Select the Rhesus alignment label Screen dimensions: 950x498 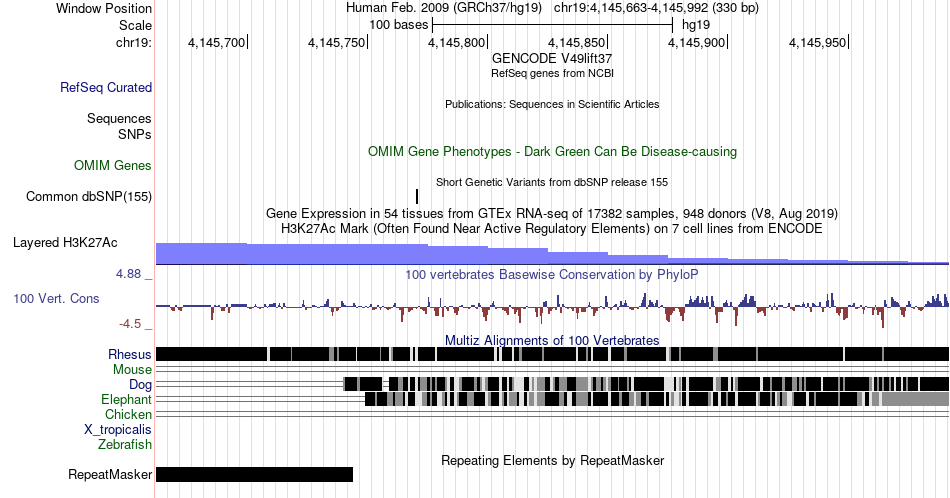click(130, 354)
